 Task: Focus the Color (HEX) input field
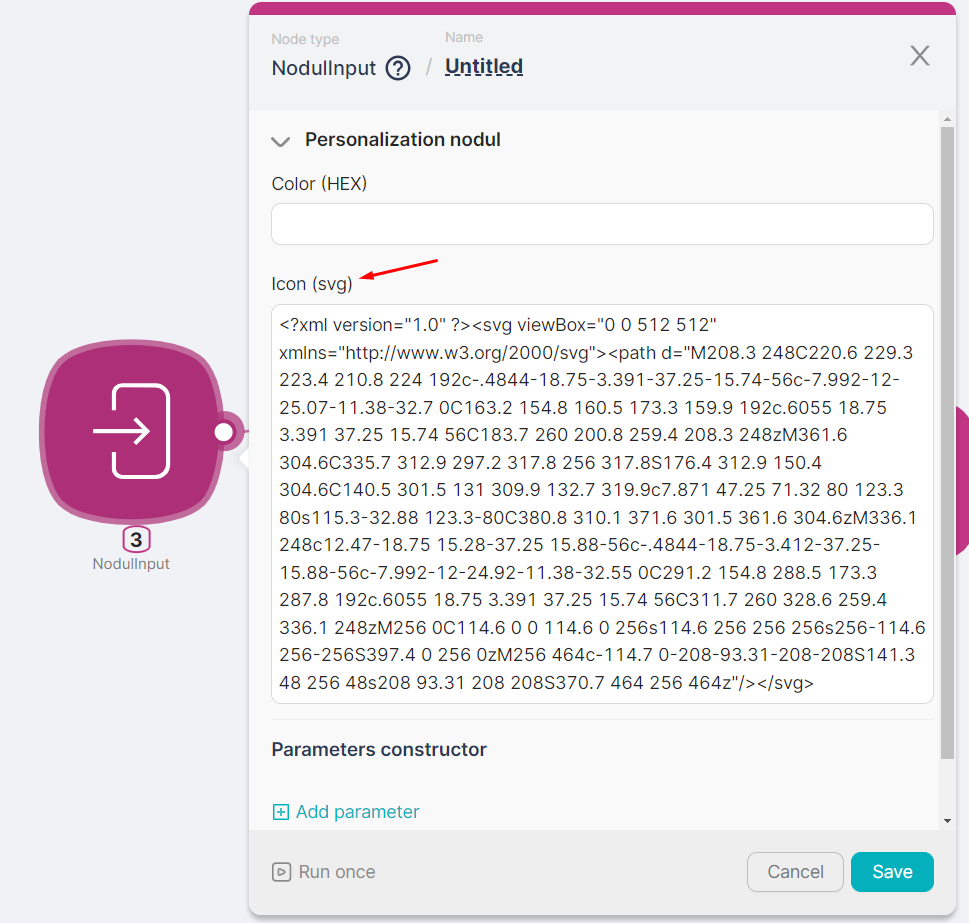(x=602, y=224)
